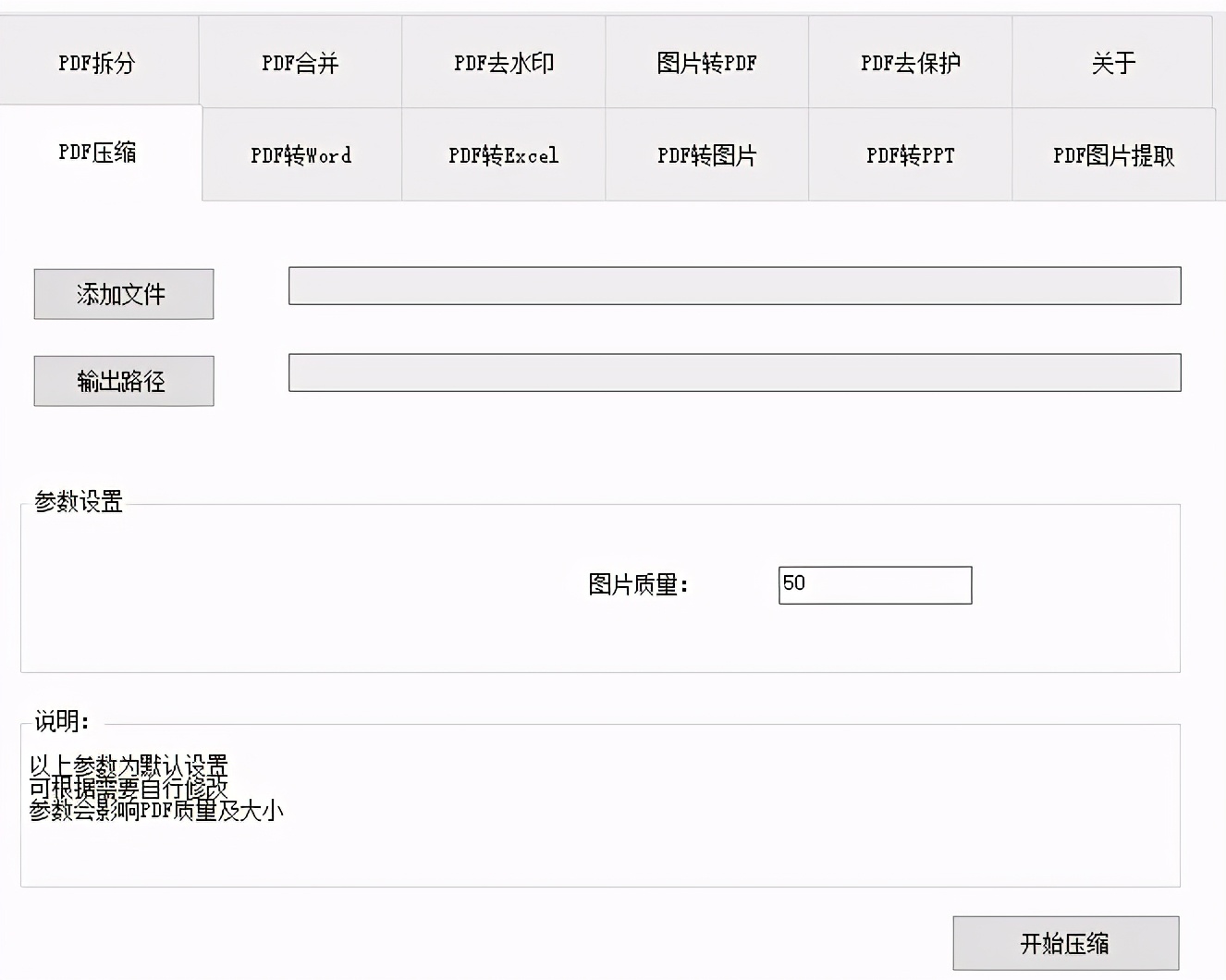Click the file path field beside 添加文件
The image size is (1226, 980).
click(x=734, y=286)
